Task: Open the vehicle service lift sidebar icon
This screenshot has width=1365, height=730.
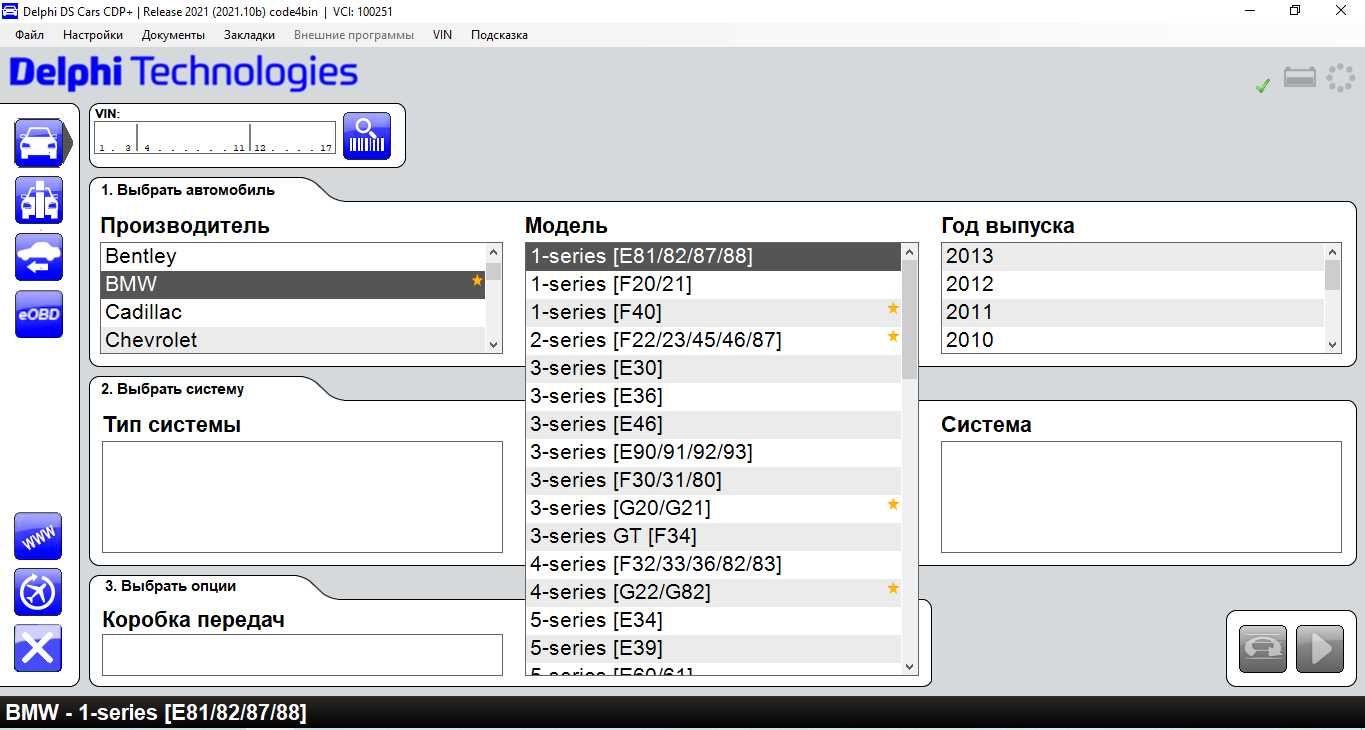Action: 39,200
